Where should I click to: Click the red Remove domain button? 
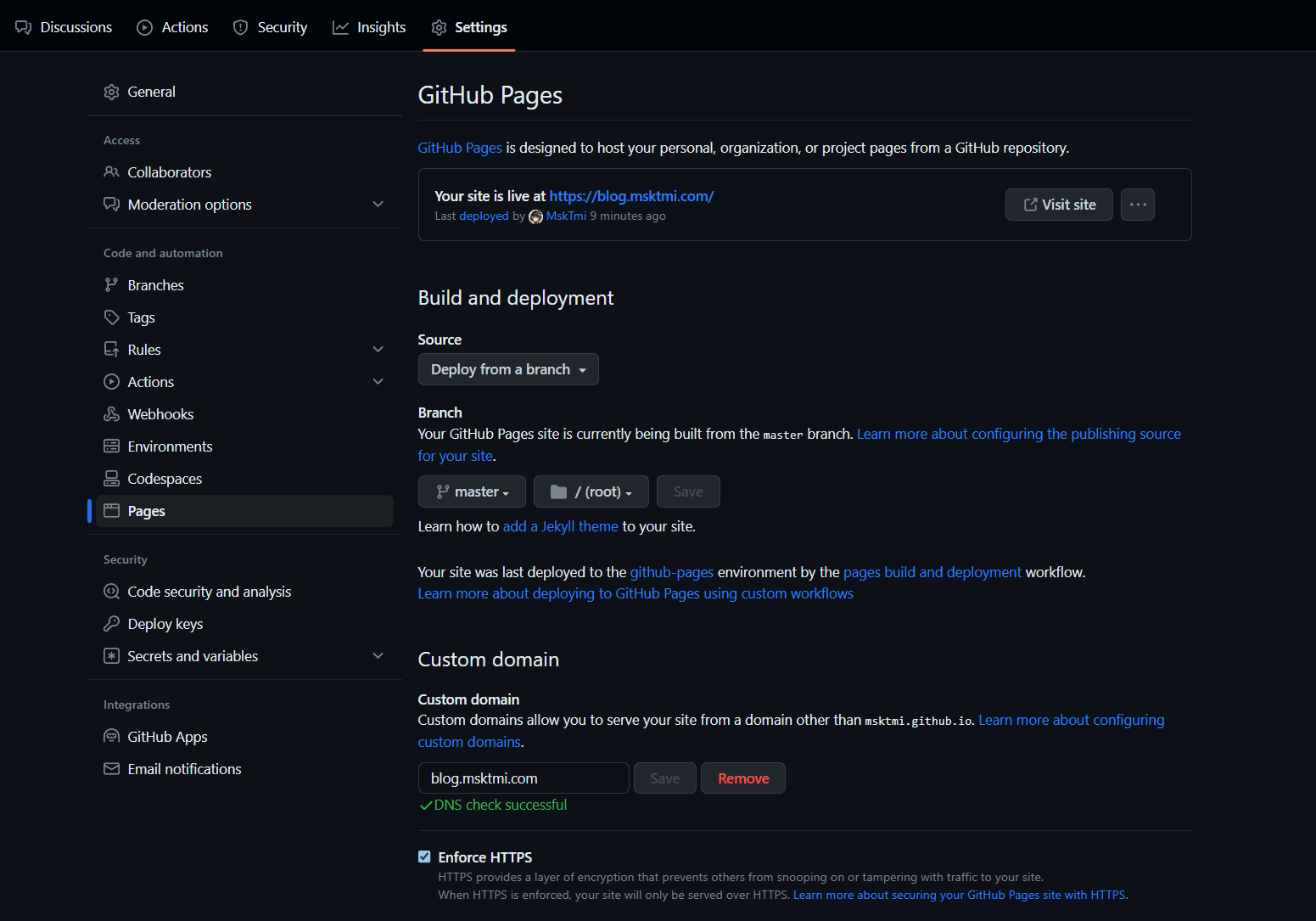tap(742, 778)
